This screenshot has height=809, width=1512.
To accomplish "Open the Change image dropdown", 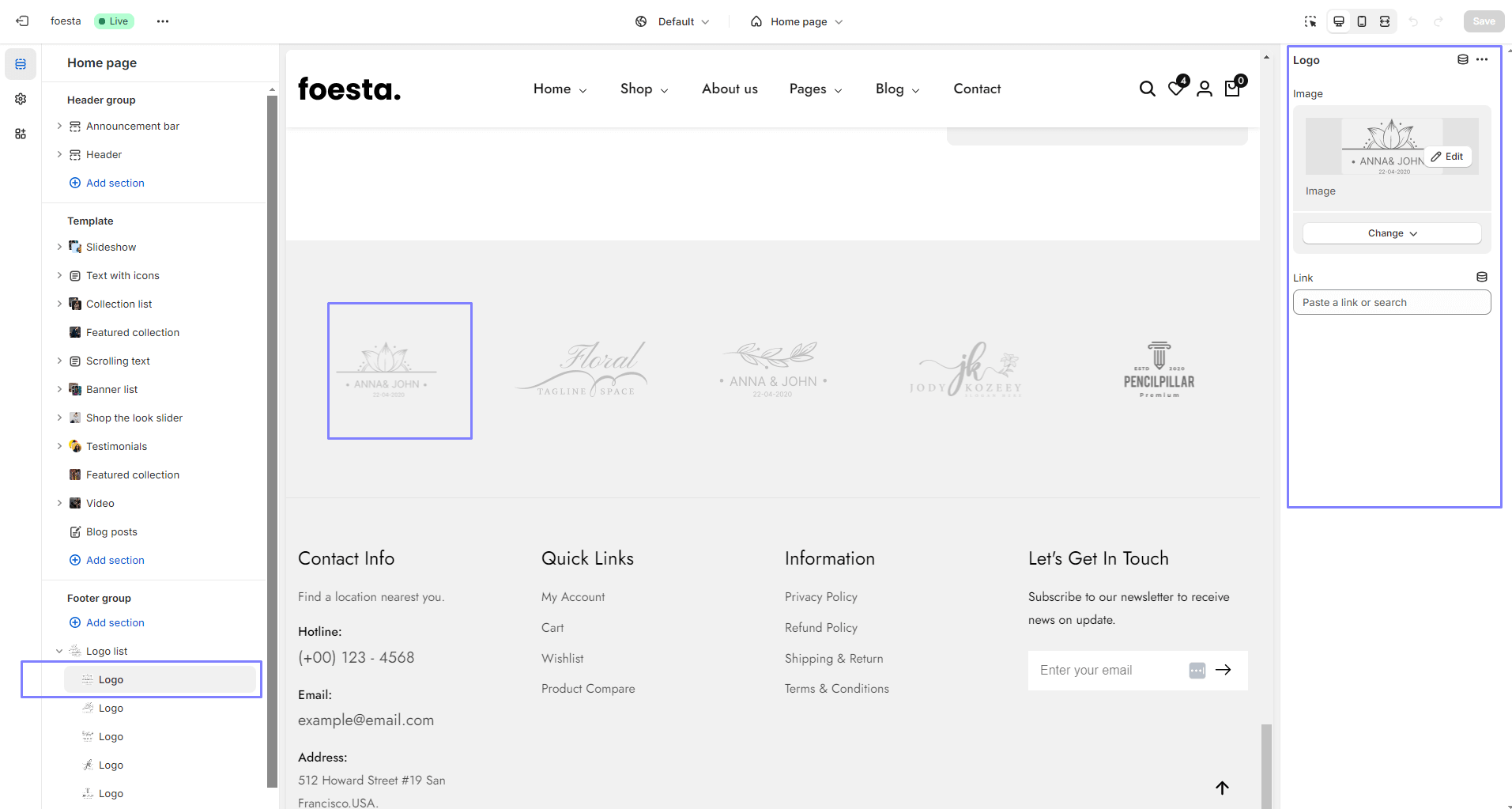I will 1392,233.
